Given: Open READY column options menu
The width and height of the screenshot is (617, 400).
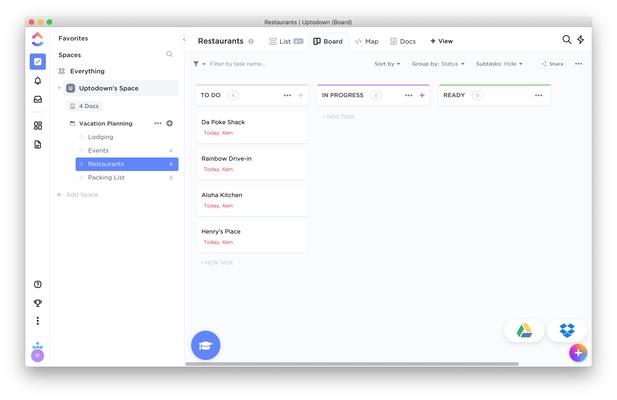Looking at the screenshot, I should point(539,95).
